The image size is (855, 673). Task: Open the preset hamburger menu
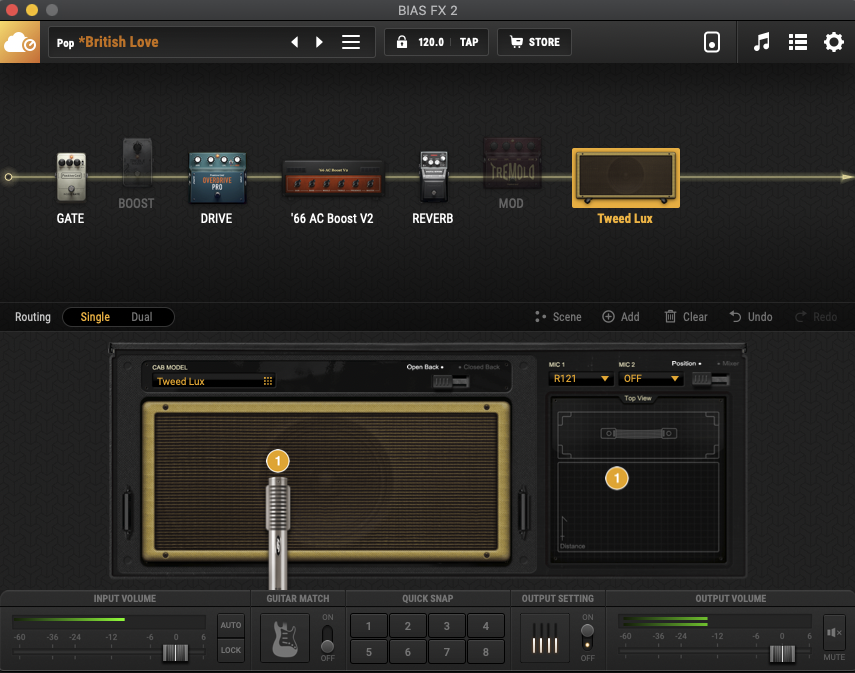351,42
